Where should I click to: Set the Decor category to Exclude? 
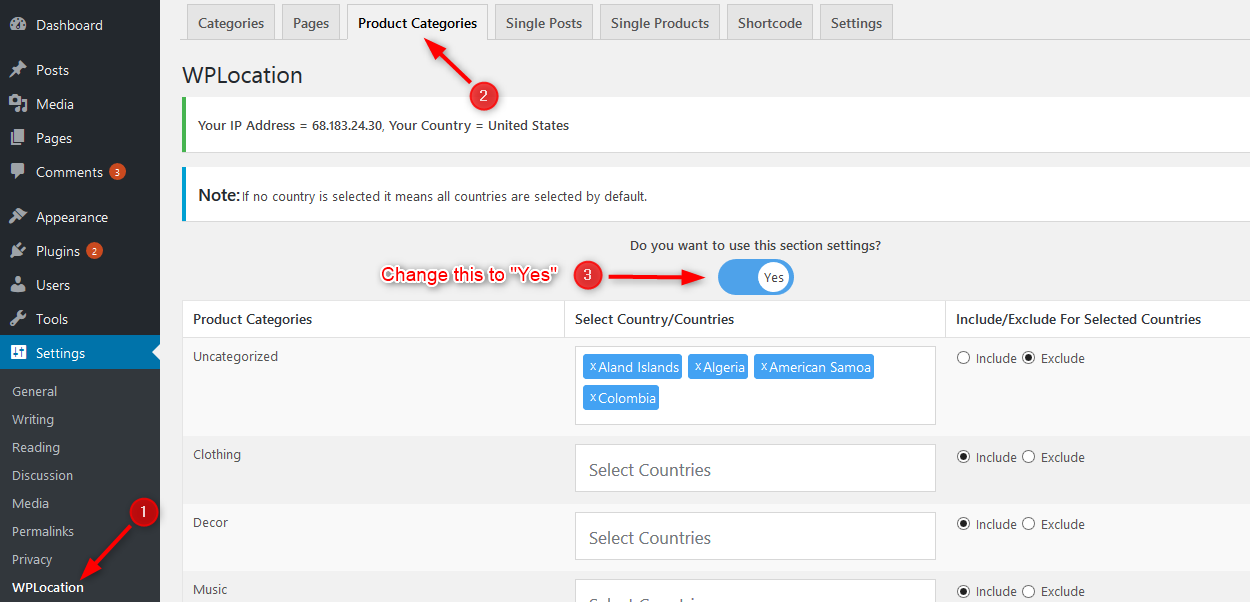pos(1028,524)
